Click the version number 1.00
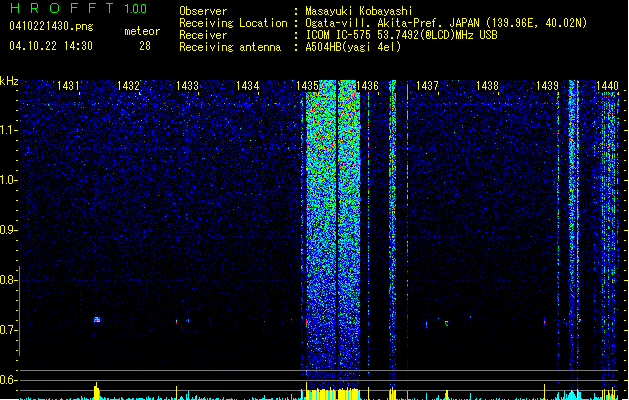 coord(135,8)
